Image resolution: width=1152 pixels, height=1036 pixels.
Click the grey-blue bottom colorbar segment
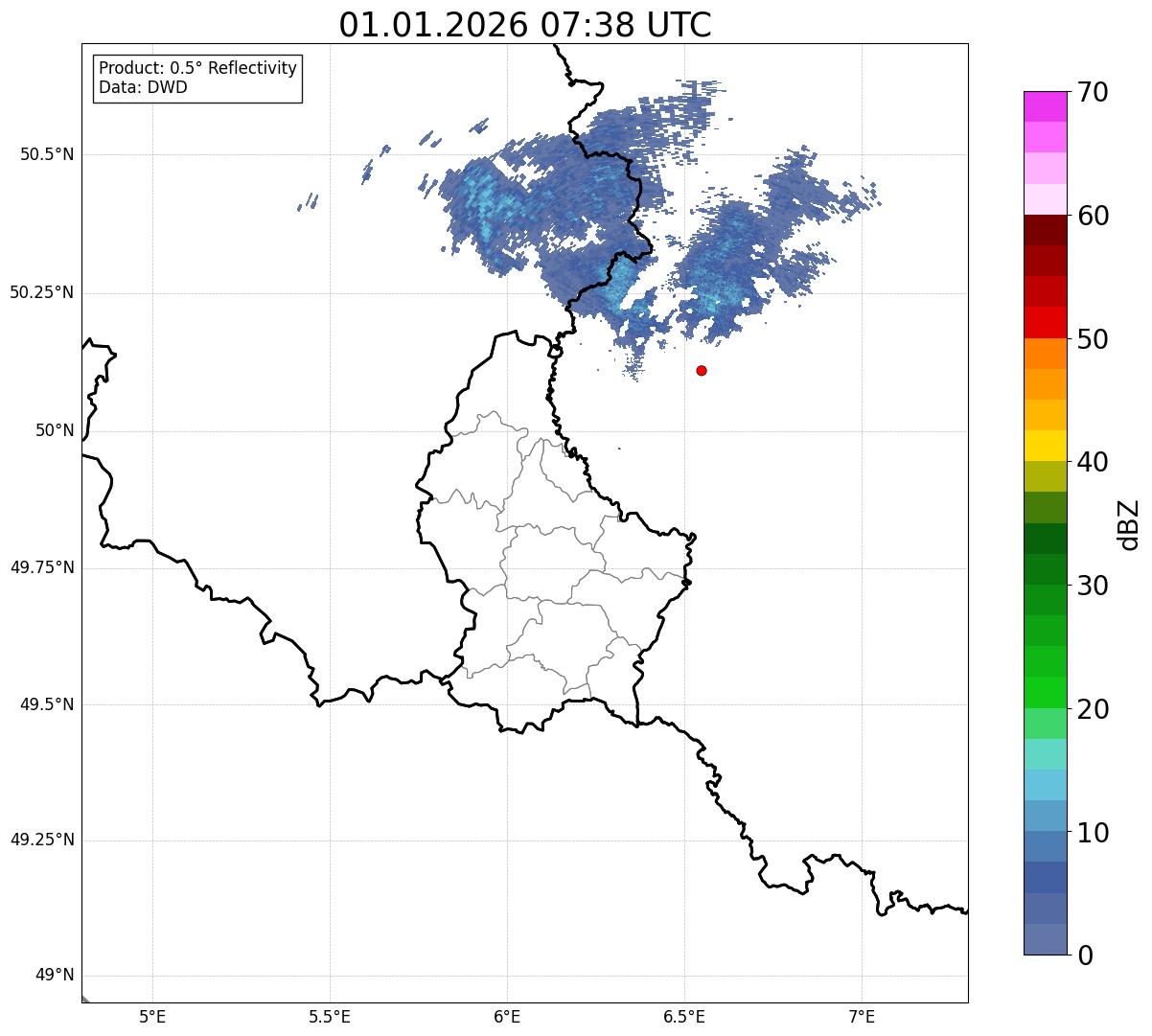(1045, 939)
